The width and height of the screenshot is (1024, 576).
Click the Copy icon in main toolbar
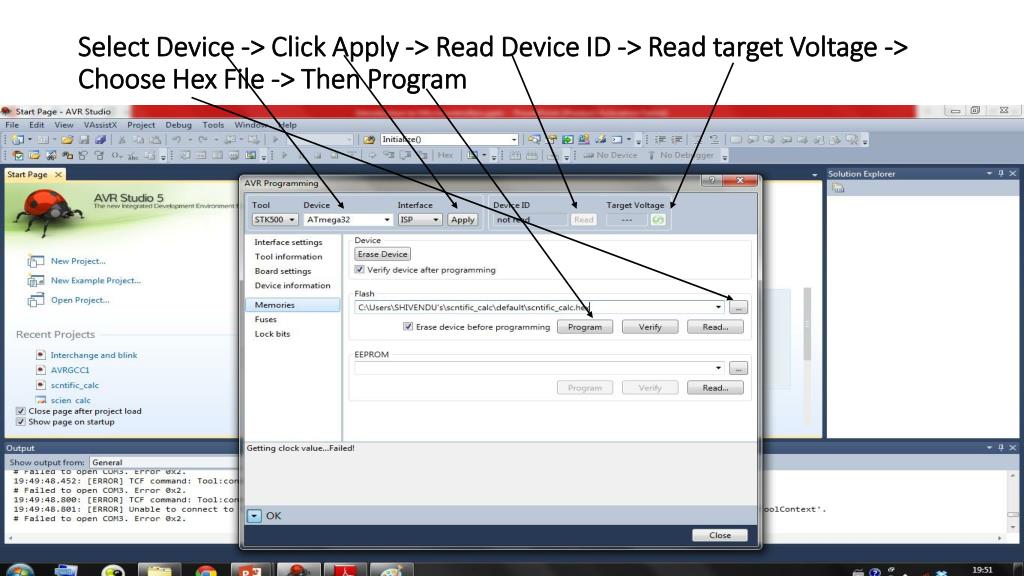coord(138,140)
